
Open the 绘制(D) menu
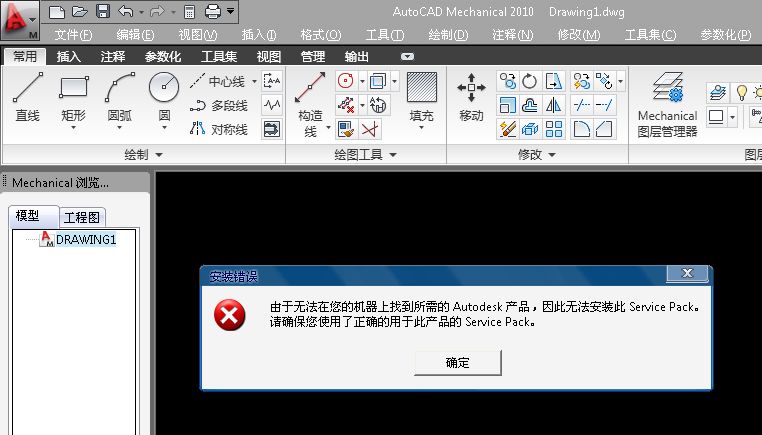(448, 35)
